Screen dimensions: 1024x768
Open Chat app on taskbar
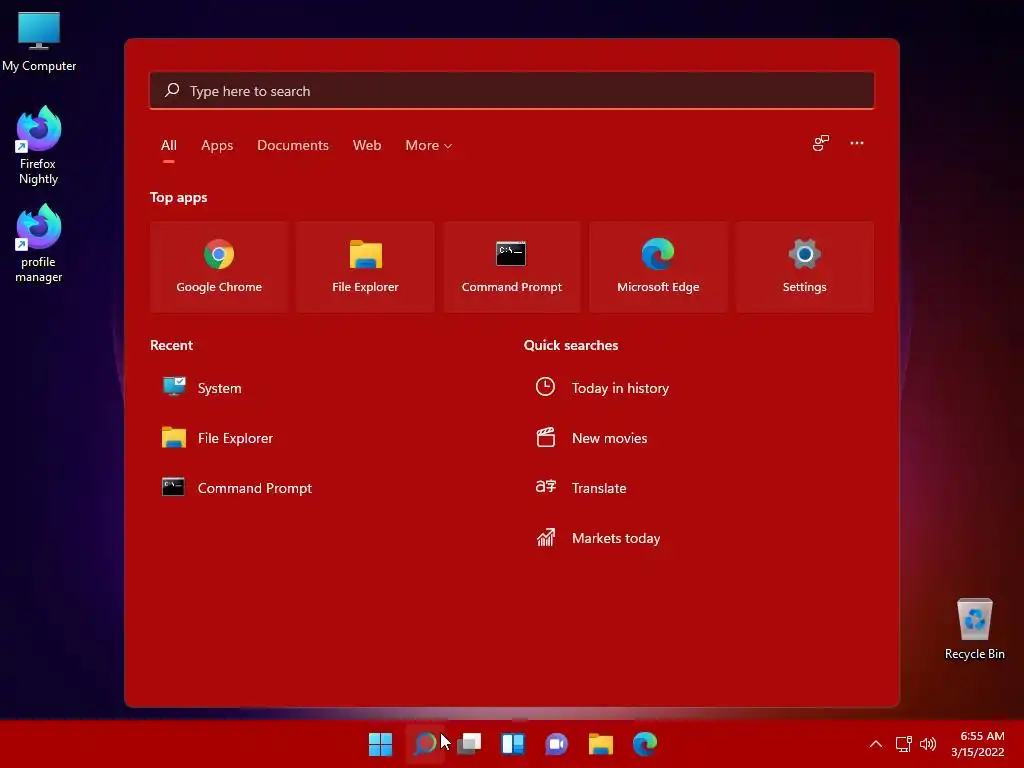(556, 744)
